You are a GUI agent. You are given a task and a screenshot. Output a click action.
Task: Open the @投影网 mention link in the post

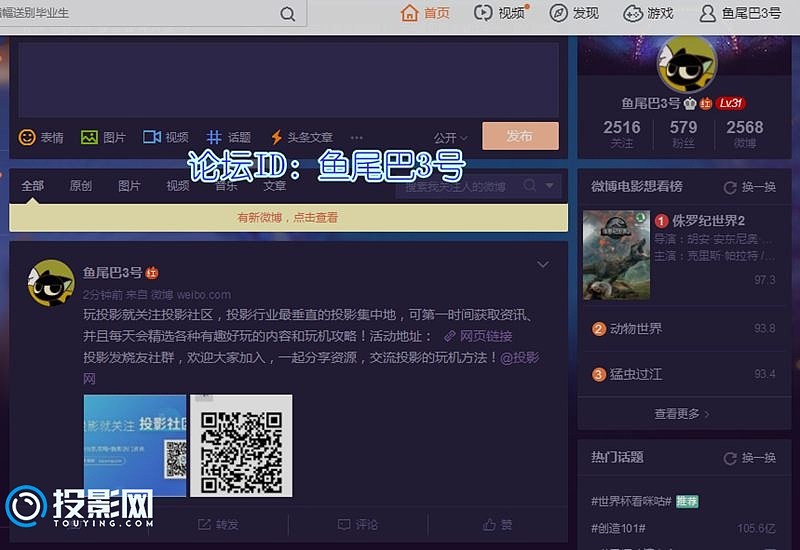tap(520, 358)
